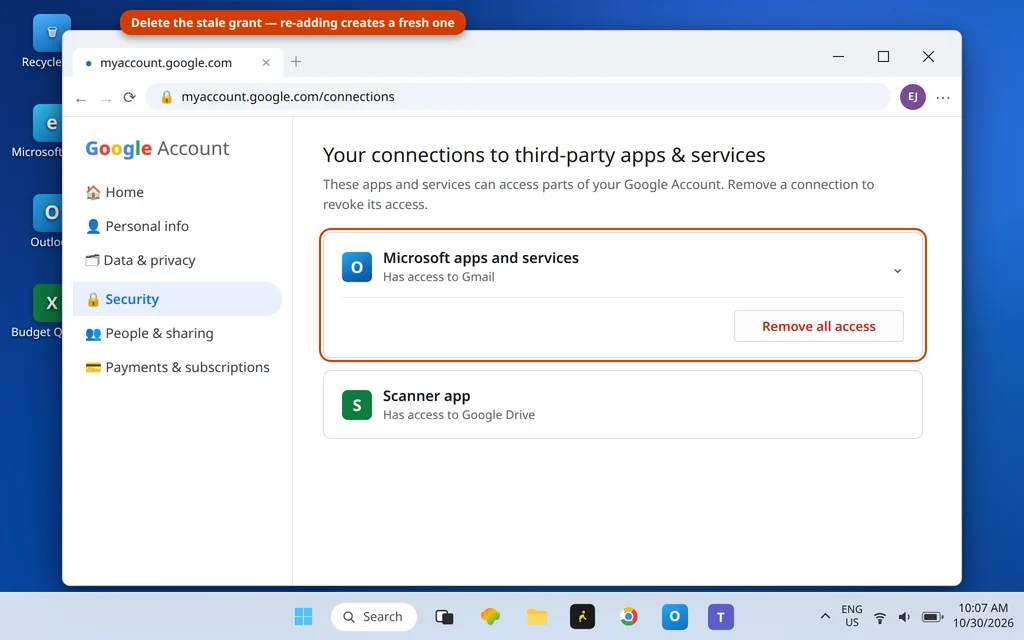
Task: Click the taskbar Search box
Action: (374, 616)
